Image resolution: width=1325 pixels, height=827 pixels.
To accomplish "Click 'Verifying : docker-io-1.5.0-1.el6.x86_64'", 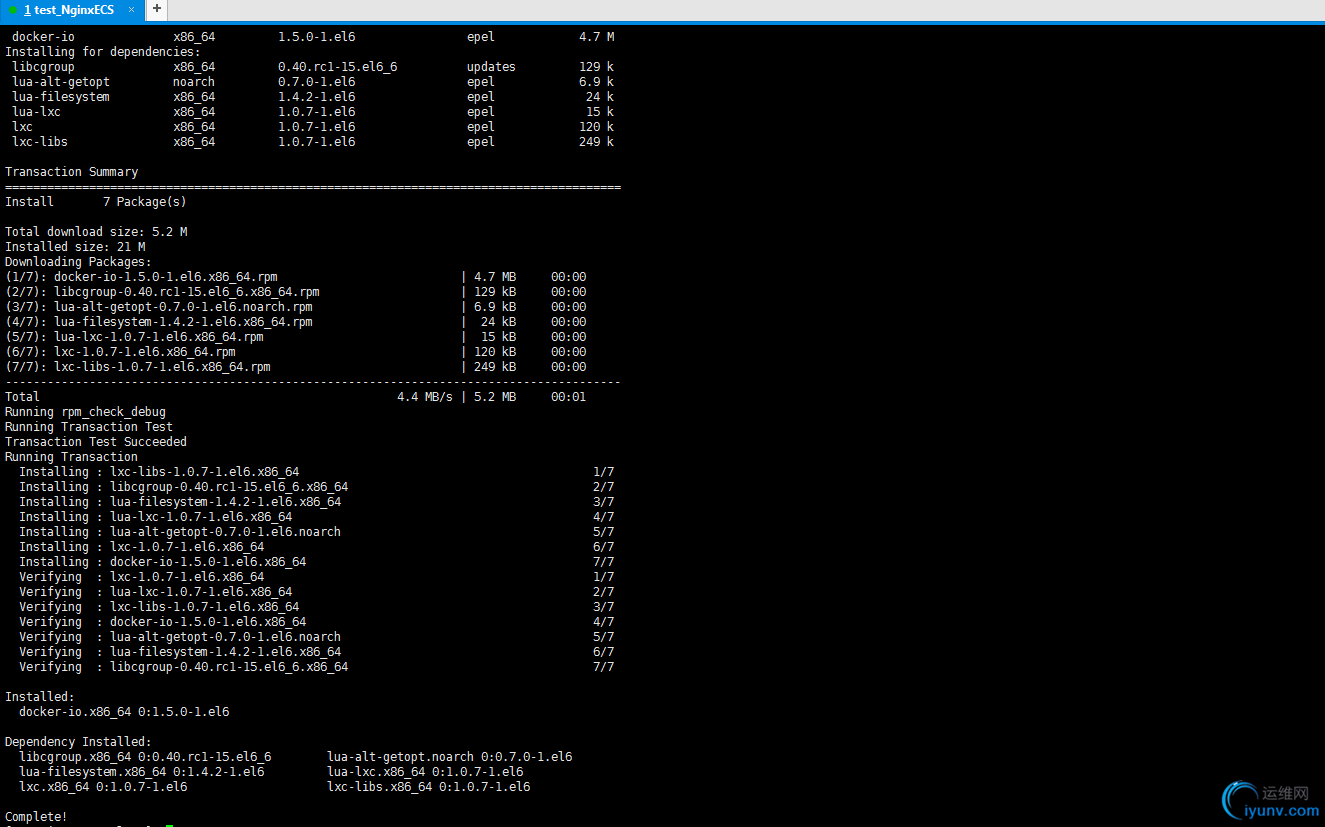I will click(x=163, y=622).
